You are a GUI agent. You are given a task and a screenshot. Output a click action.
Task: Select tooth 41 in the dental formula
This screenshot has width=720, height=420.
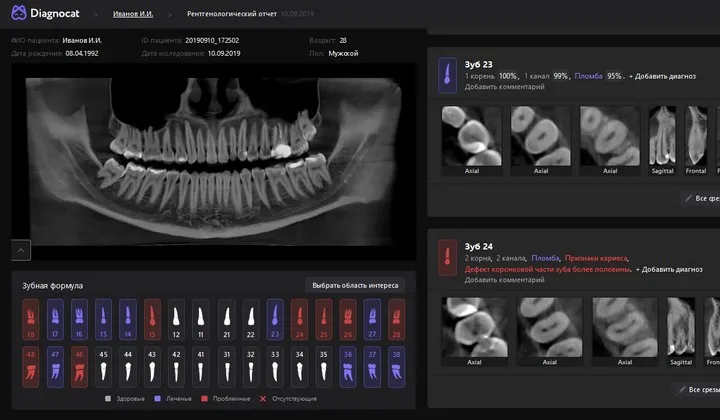coord(201,367)
